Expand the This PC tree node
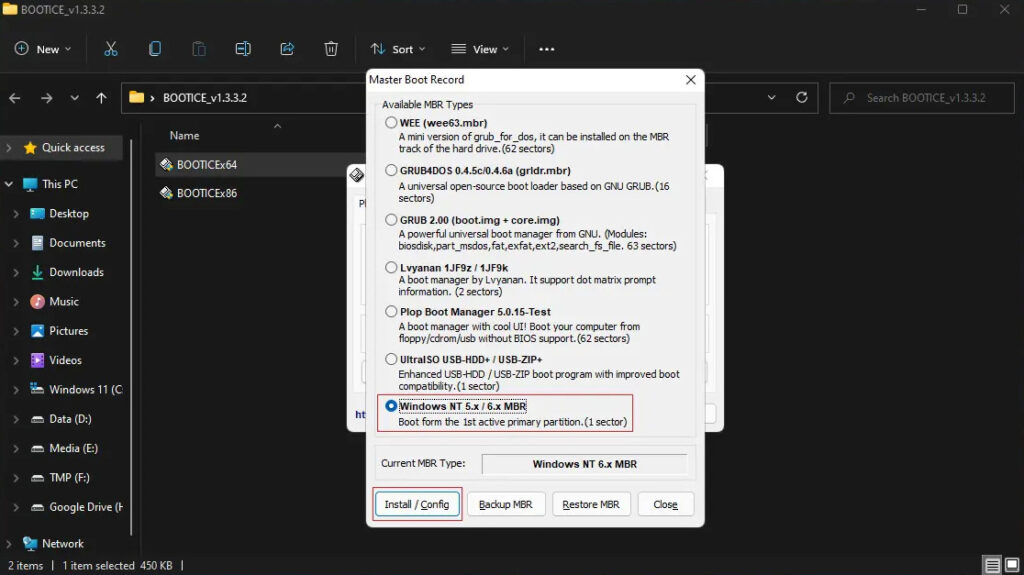 [9, 184]
